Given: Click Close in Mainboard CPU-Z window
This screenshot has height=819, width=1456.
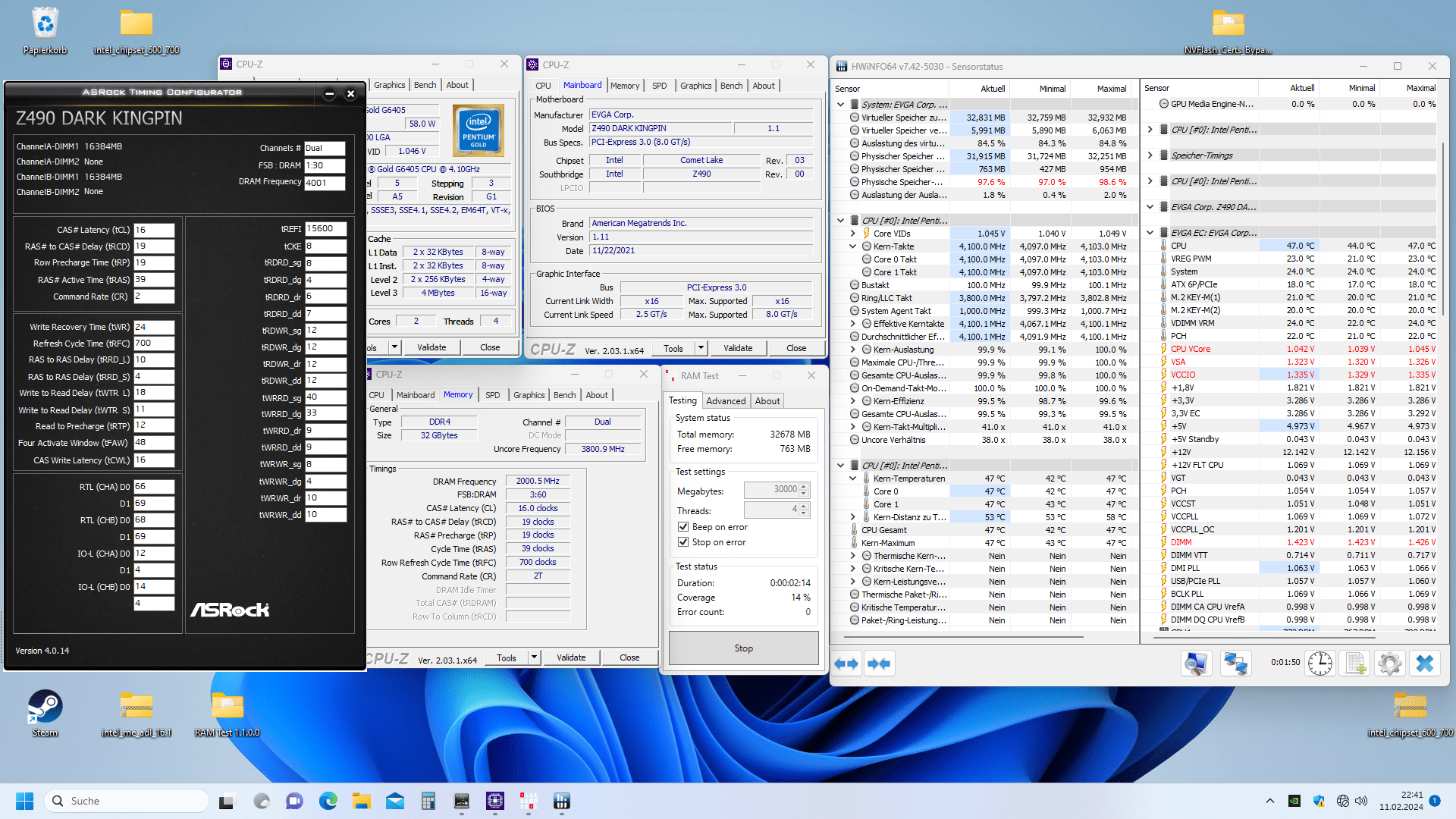Looking at the screenshot, I should tap(796, 348).
